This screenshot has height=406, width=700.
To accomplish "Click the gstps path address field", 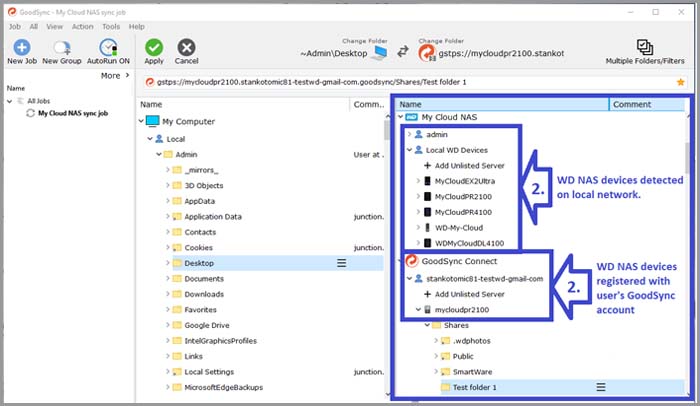I will pyautogui.click(x=400, y=82).
